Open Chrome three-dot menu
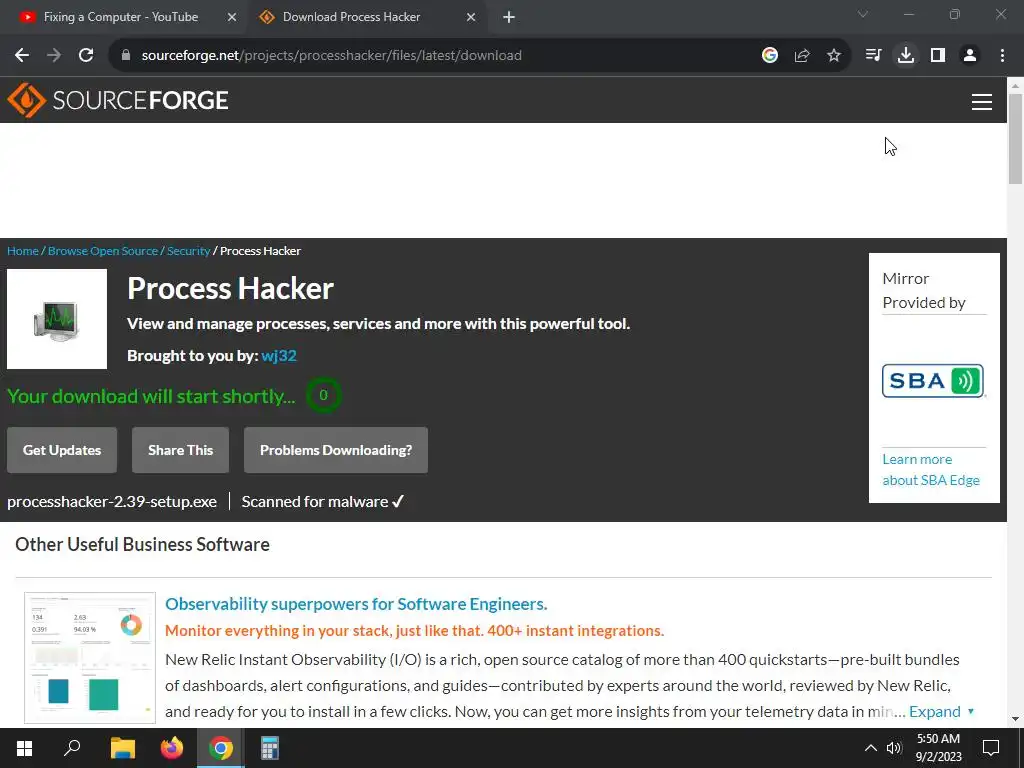The height and width of the screenshot is (768, 1024). point(1002,56)
